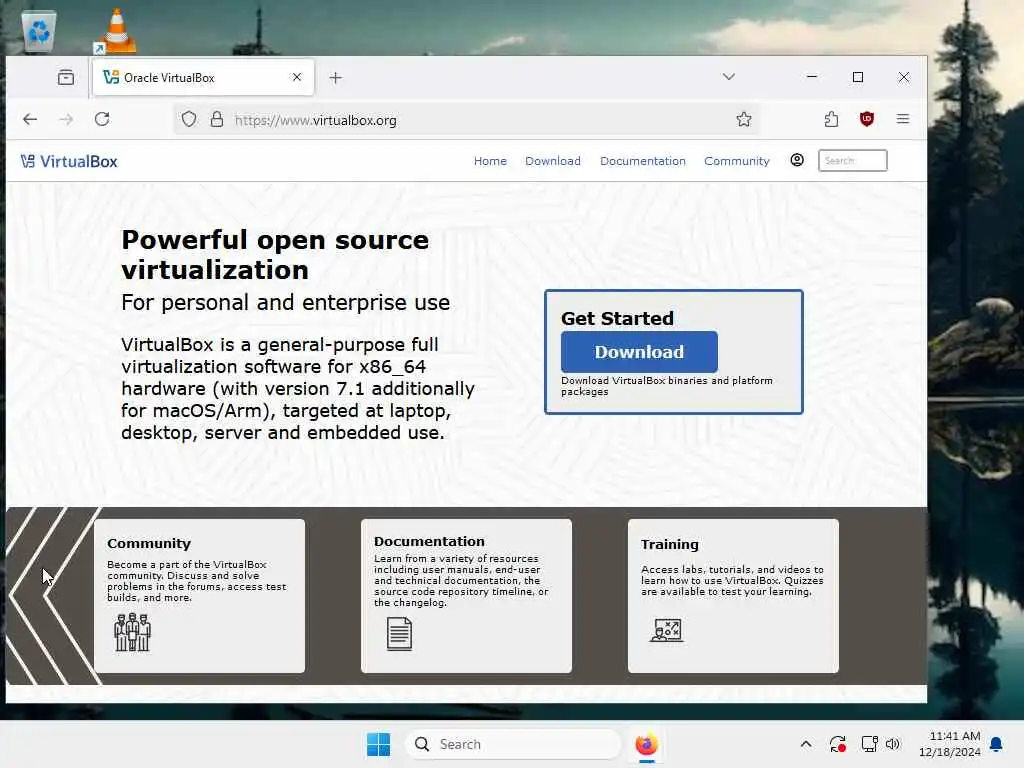Viewport: 1024px width, 768px height.
Task: Click the VirtualBox favicon on the tab
Action: pos(111,78)
